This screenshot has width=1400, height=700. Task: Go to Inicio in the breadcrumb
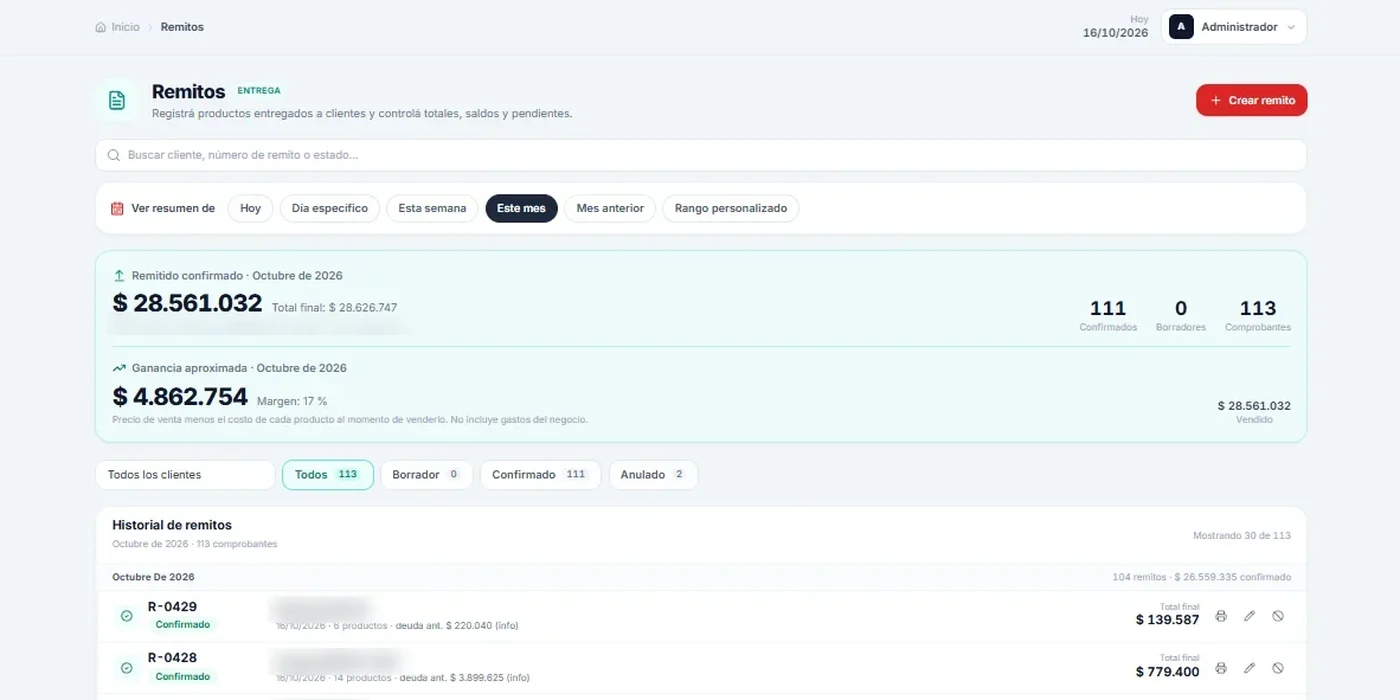(x=126, y=27)
